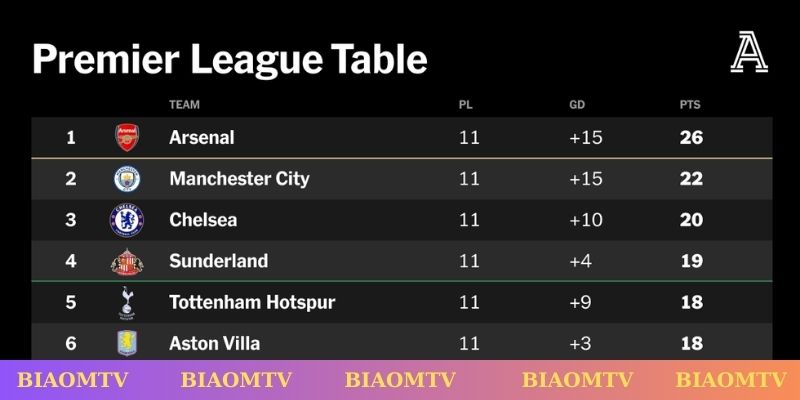Click the Tottenham Hotspur club crest

pos(127,303)
